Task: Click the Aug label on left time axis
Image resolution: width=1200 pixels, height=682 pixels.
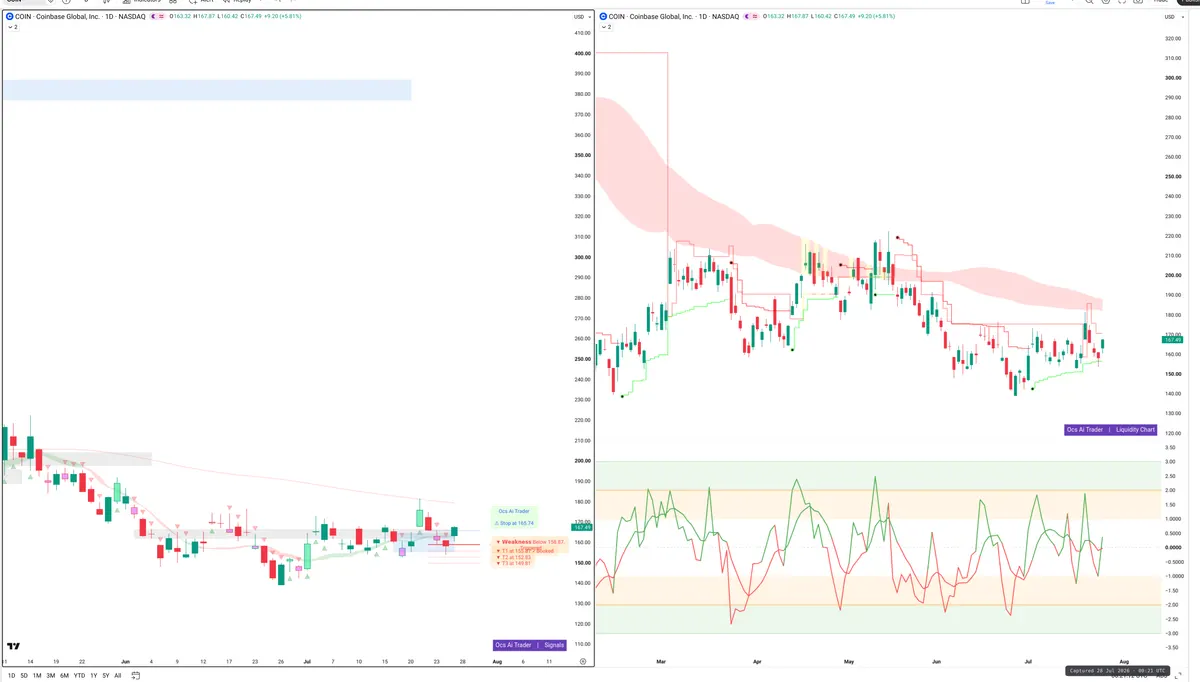Action: tap(499, 661)
